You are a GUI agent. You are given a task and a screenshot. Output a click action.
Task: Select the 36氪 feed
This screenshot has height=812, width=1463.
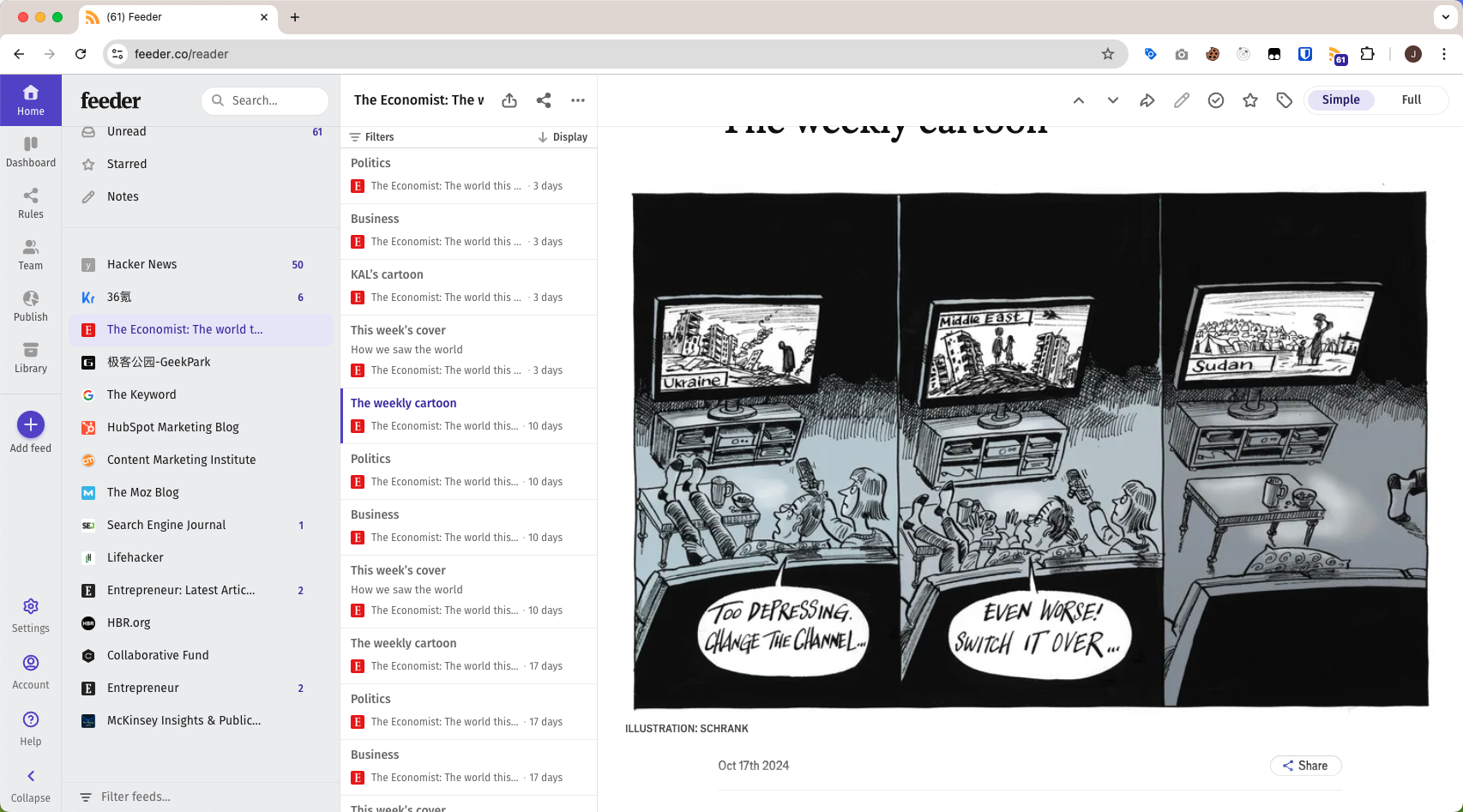point(201,297)
